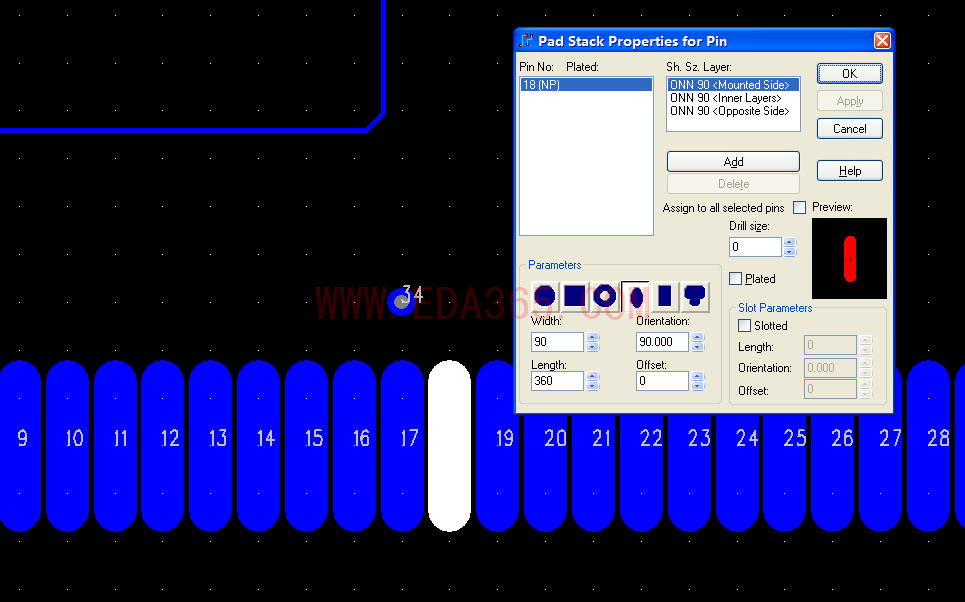
Task: Select pad number 19 on board
Action: (497, 446)
